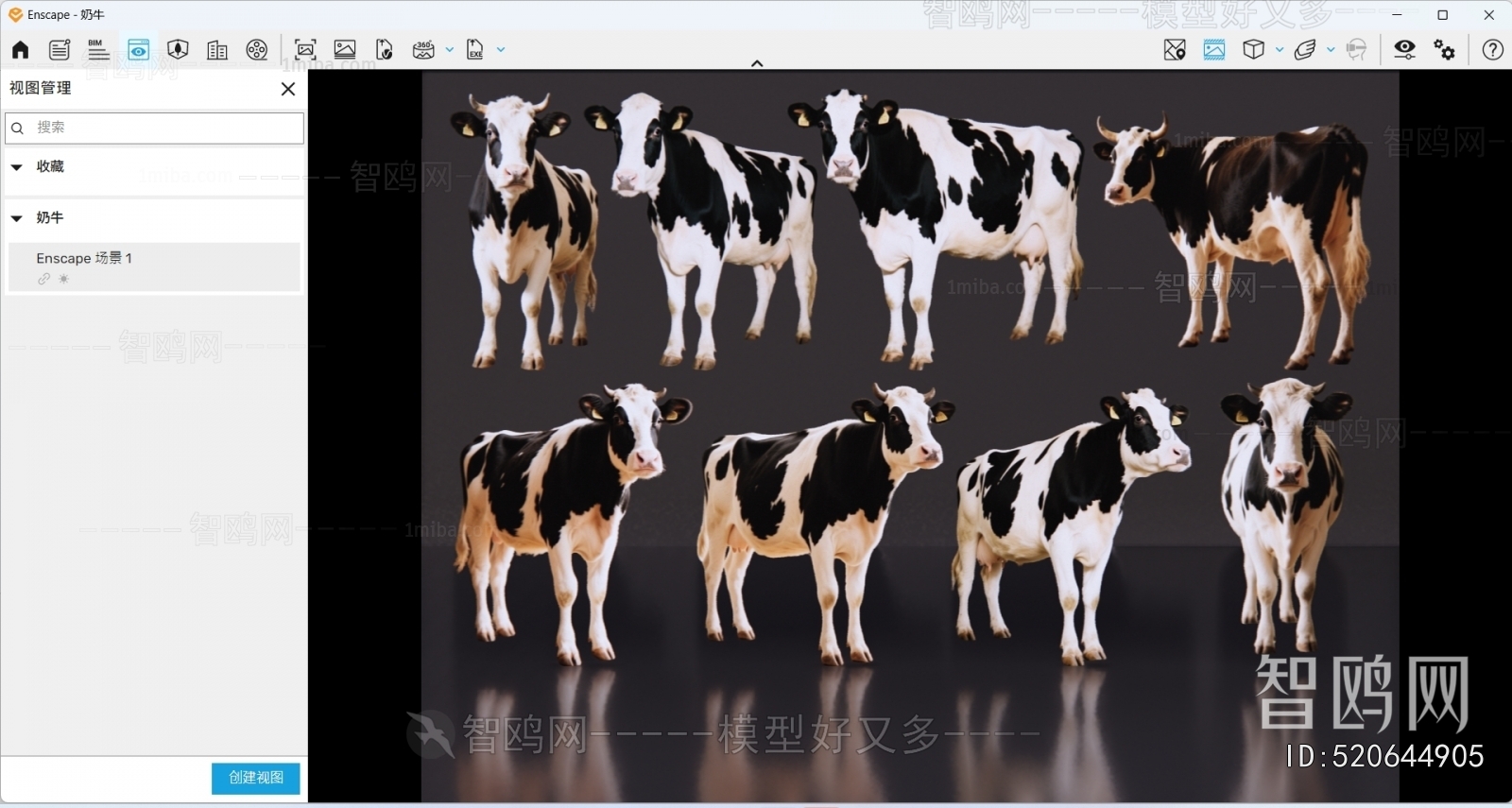Image resolution: width=1512 pixels, height=808 pixels.
Task: Open the 360 panorama export dropdown arrow
Action: [x=450, y=50]
